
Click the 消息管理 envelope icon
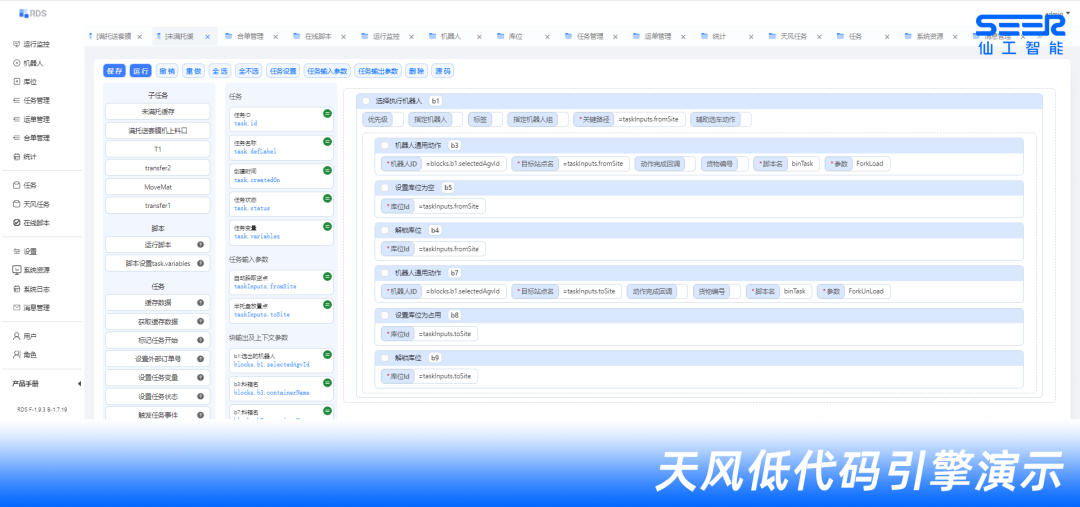coord(16,308)
